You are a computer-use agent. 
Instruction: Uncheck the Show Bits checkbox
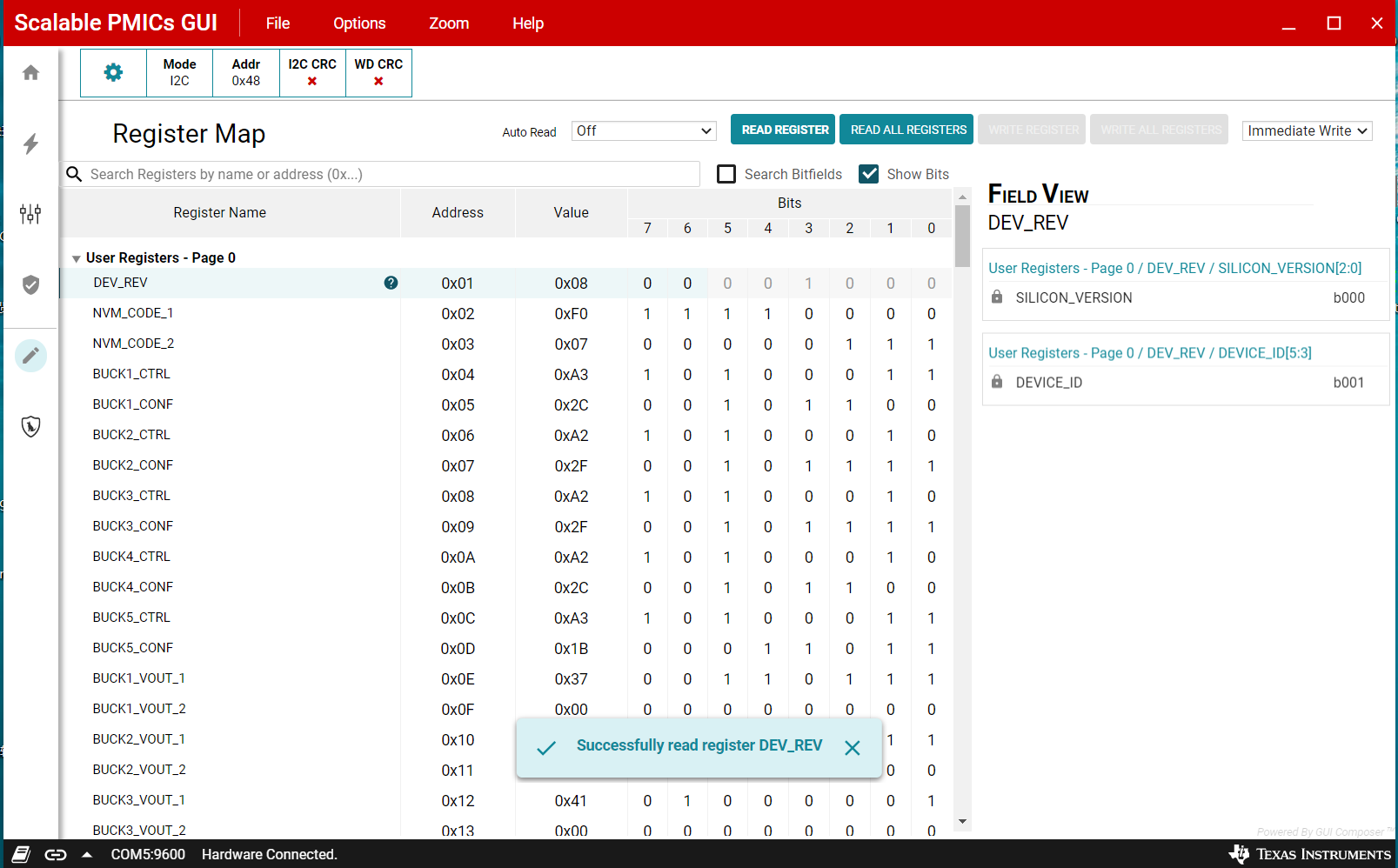(x=868, y=174)
